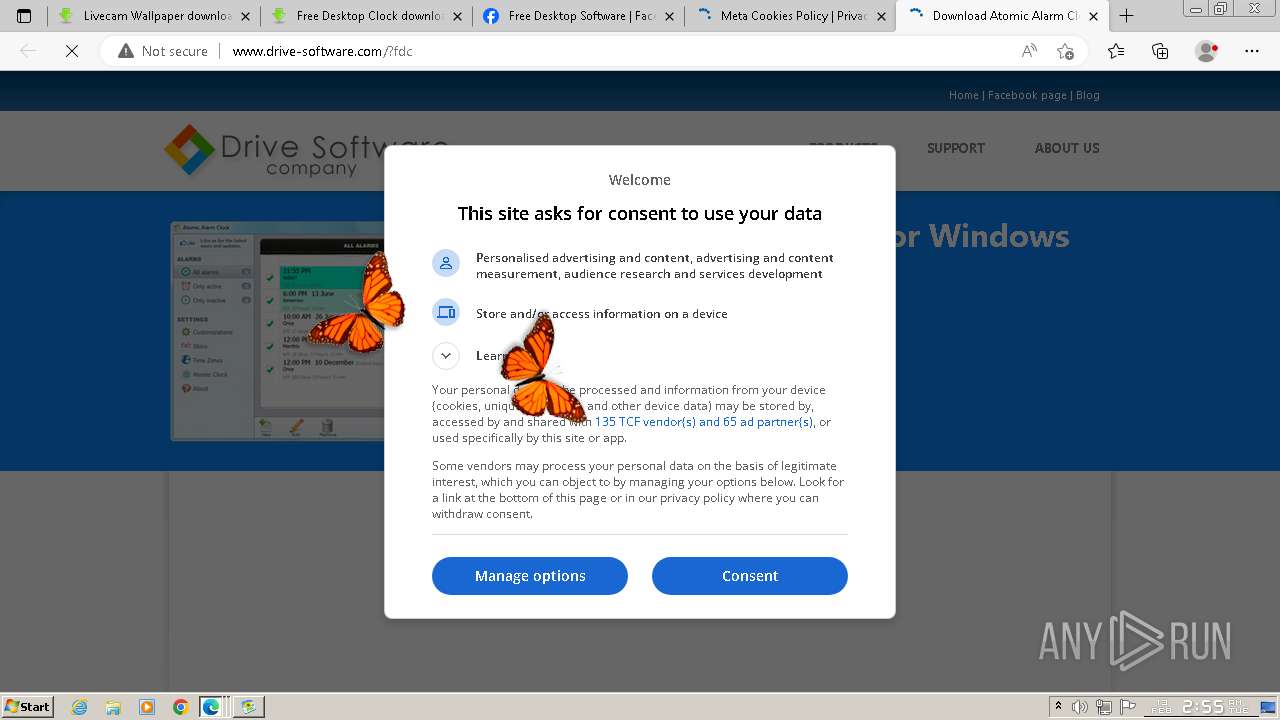Show hidden system tray icons
Screen dimensions: 1280x720
click(x=1058, y=707)
